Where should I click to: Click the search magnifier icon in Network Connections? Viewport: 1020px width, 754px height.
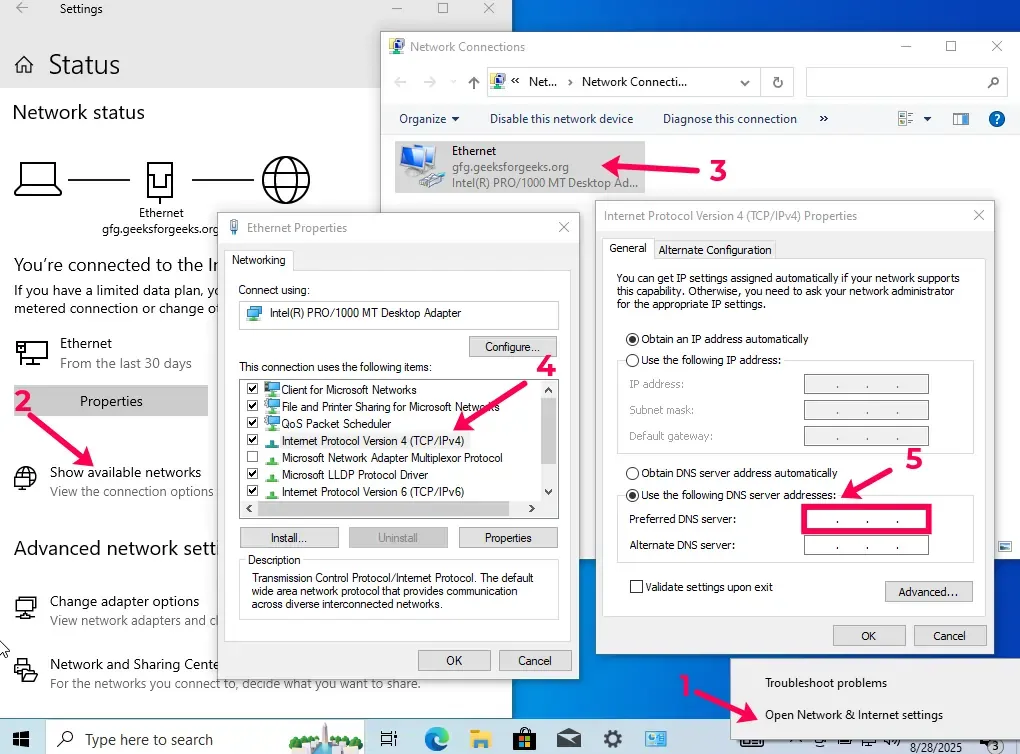(x=993, y=82)
